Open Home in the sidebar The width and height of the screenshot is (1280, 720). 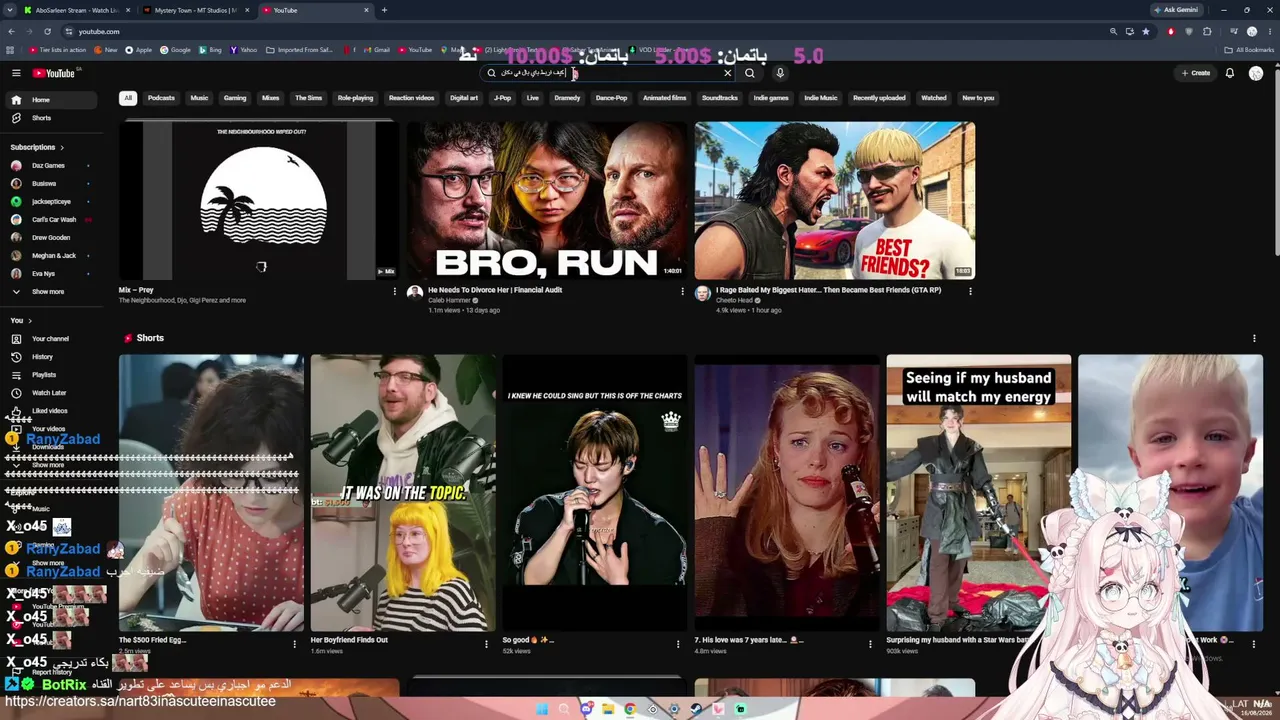click(52, 100)
